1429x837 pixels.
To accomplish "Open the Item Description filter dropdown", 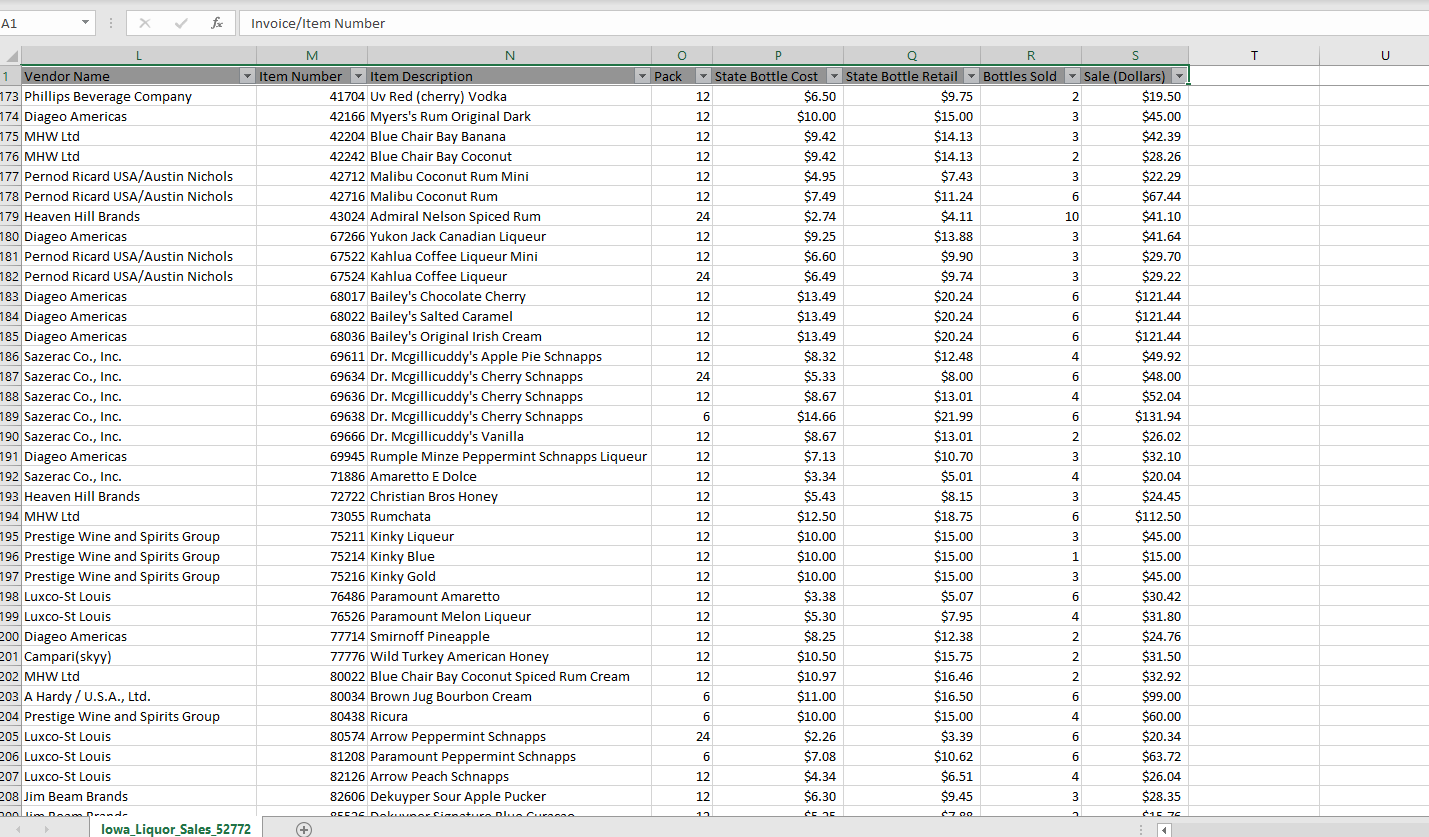I will [642, 76].
